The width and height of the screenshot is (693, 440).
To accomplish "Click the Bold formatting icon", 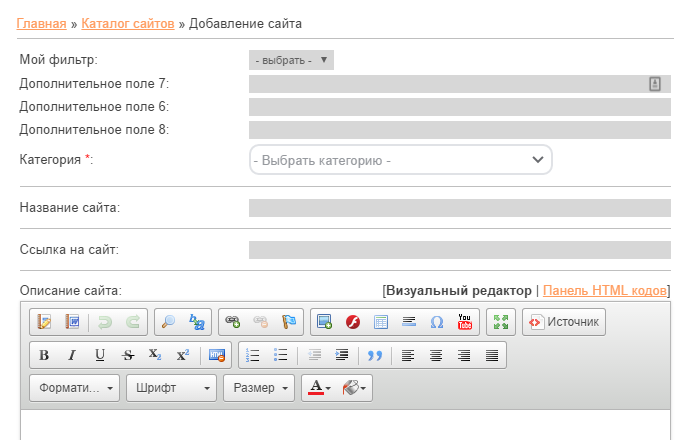I will point(44,355).
